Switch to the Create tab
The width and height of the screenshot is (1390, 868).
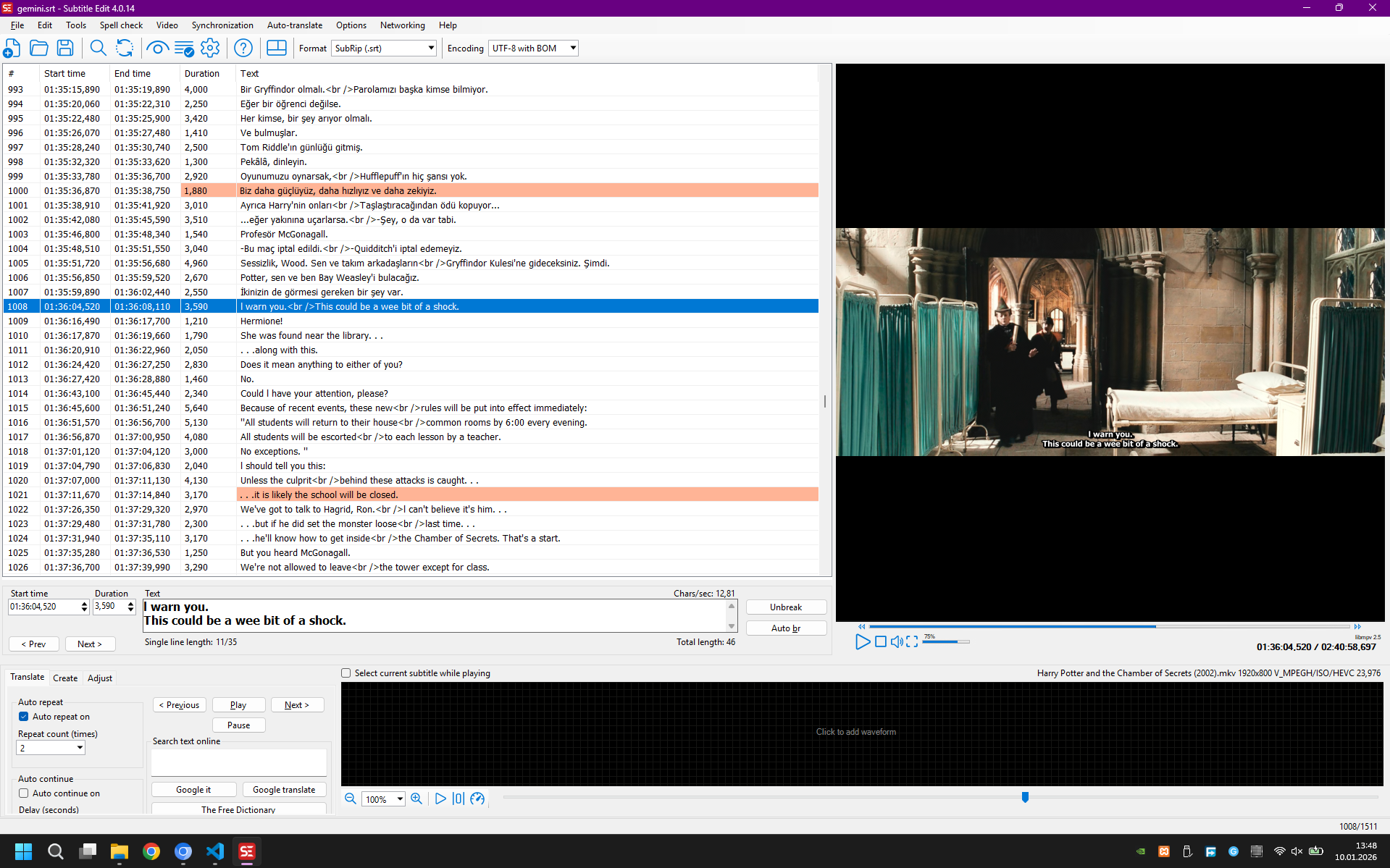(x=65, y=678)
